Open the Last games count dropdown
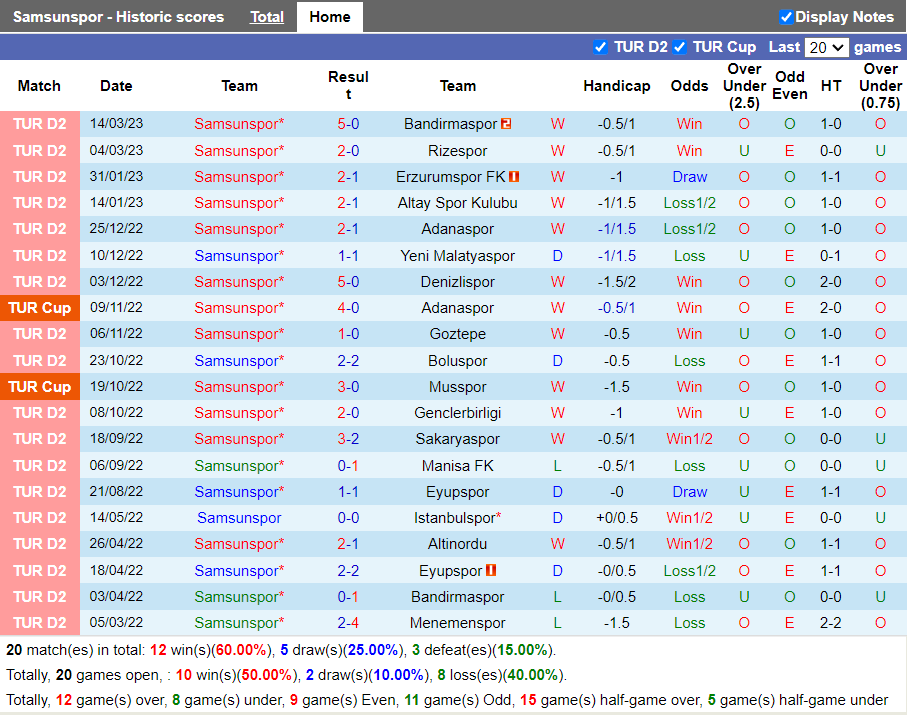The height and width of the screenshot is (715, 907). (826, 47)
